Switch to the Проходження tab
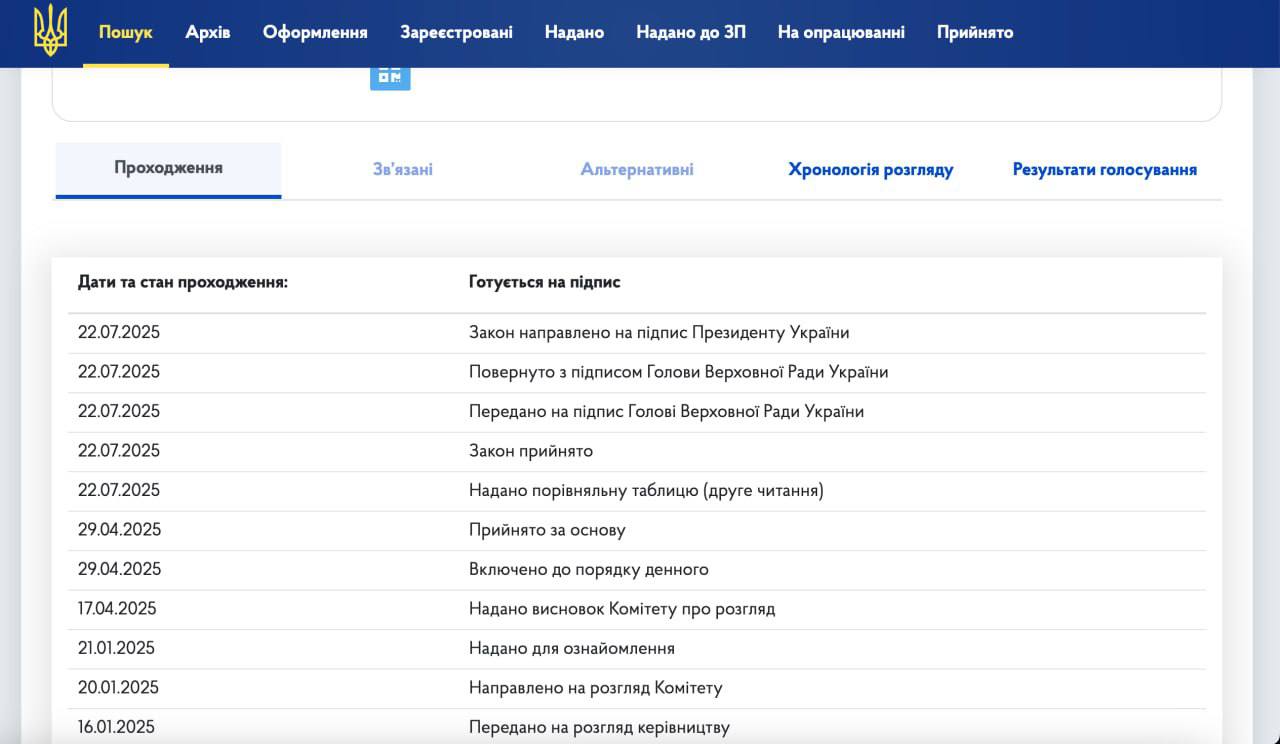The image size is (1280, 744). (168, 168)
